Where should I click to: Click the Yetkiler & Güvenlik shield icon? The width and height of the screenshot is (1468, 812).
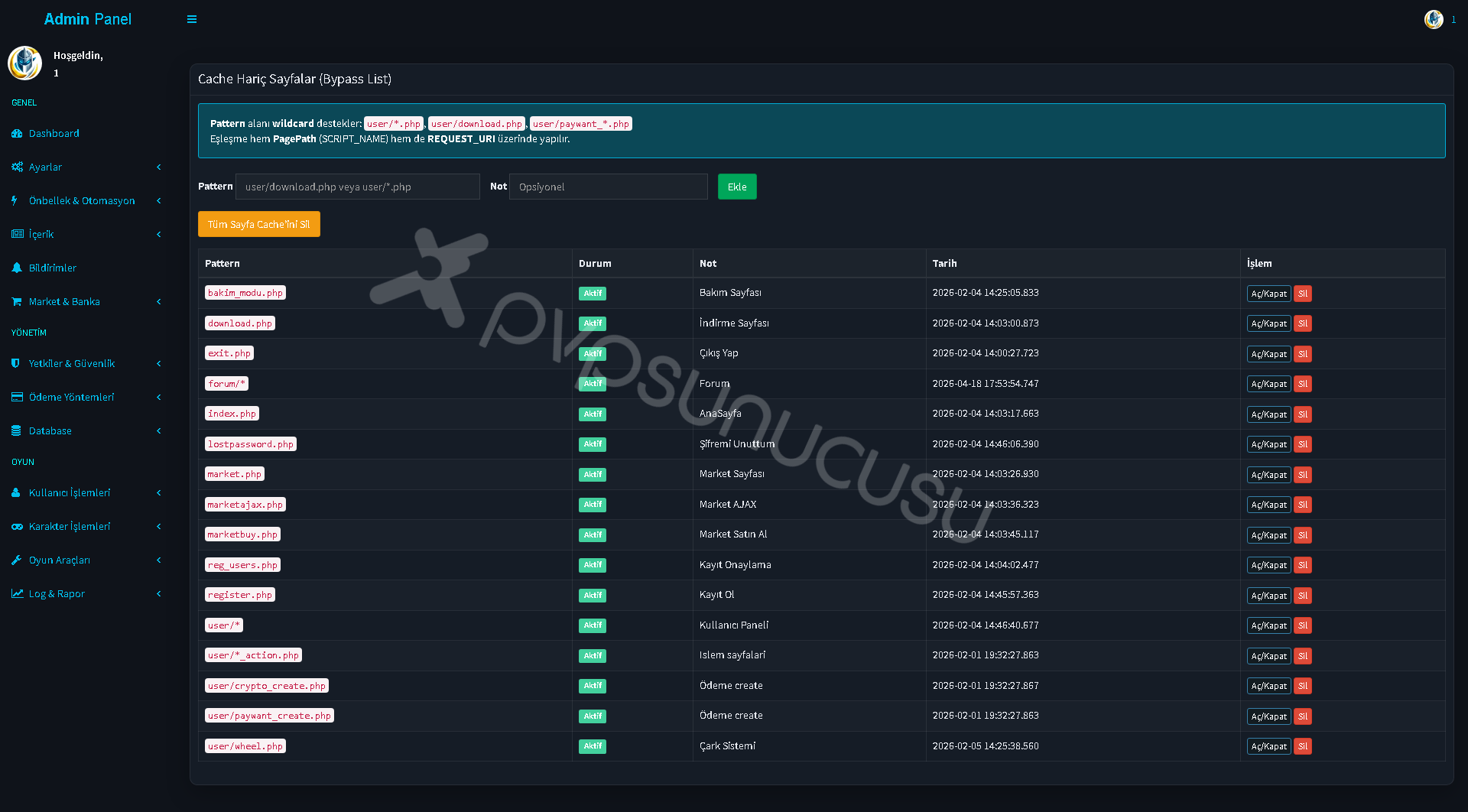click(15, 364)
